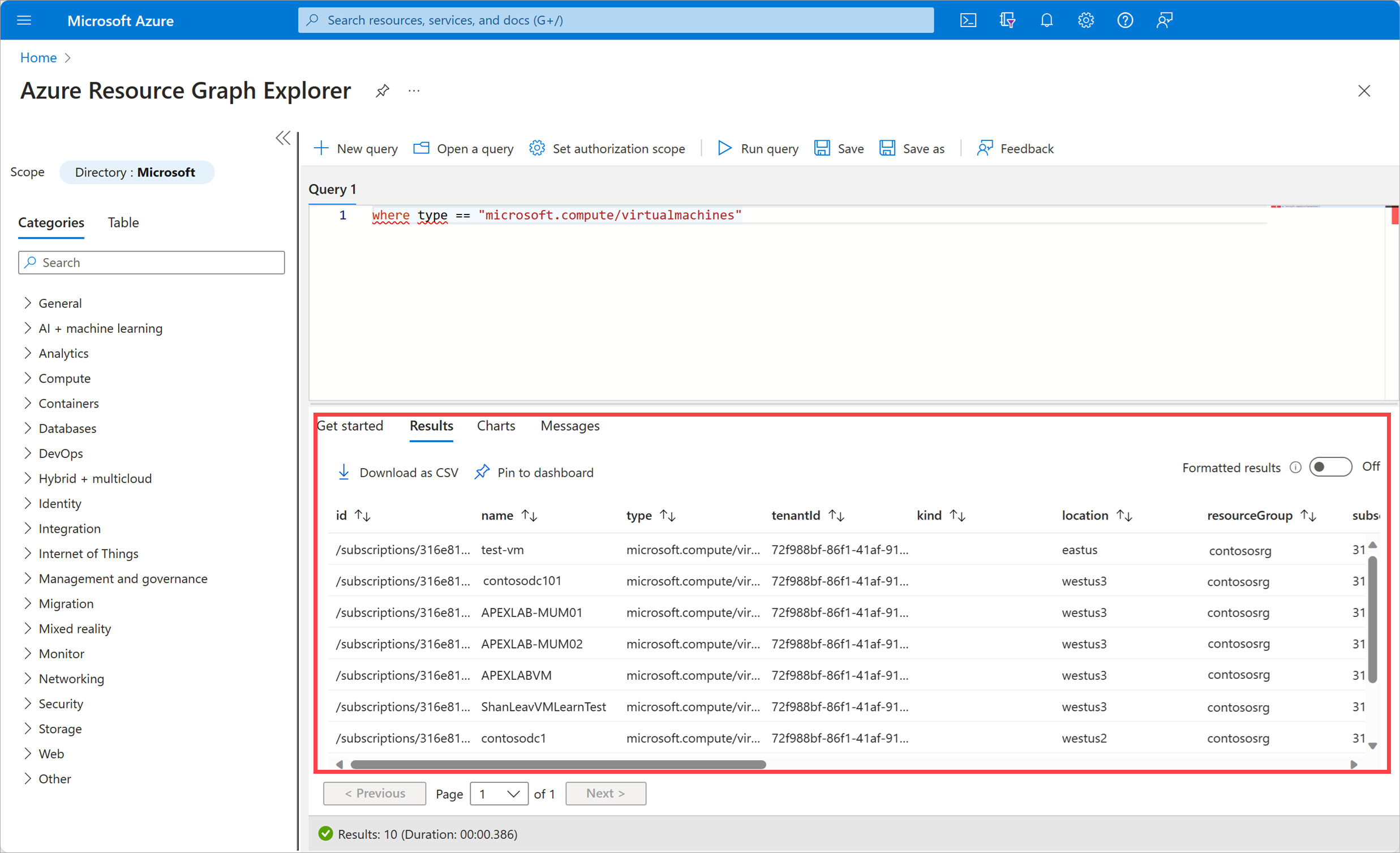Screen dimensions: 1400x853
Task: Open the ellipsis more options next to title
Action: pos(414,91)
